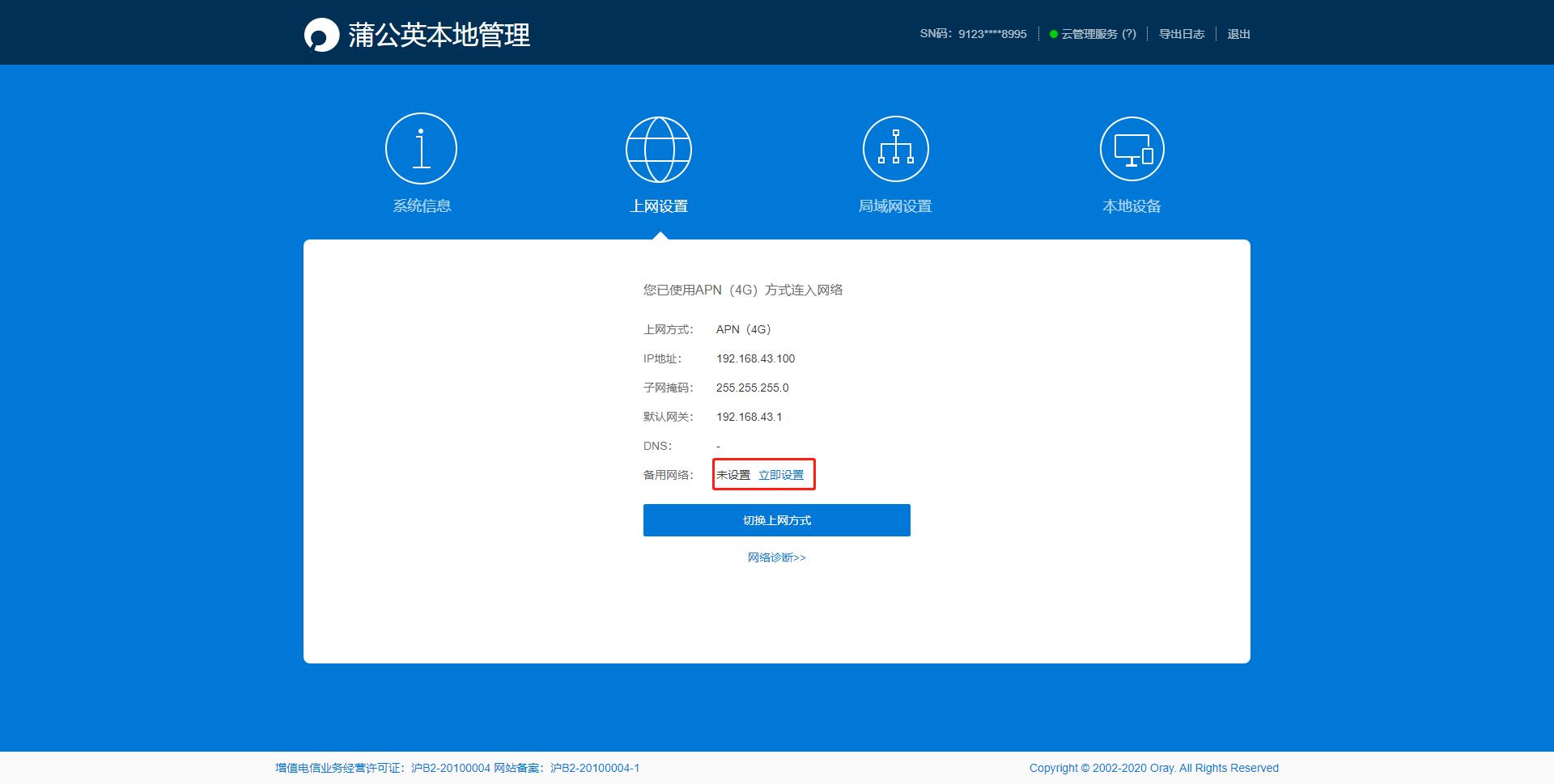Click 退出 to log out
The image size is (1554, 784).
[x=1239, y=34]
